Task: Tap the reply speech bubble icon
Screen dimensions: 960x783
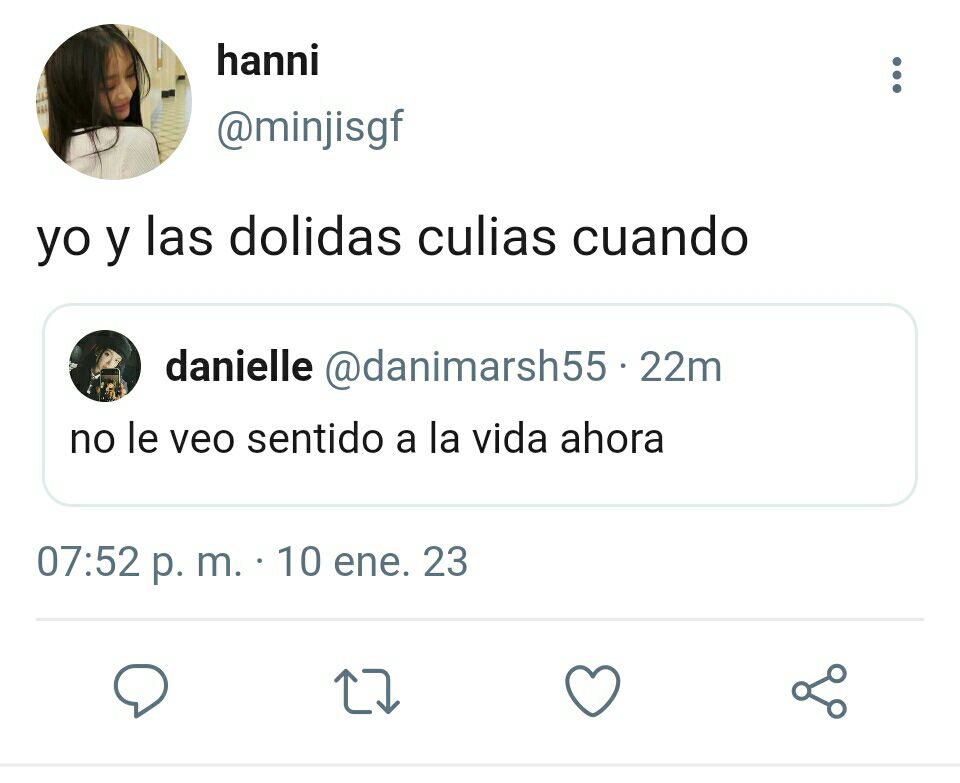Action: (x=141, y=690)
